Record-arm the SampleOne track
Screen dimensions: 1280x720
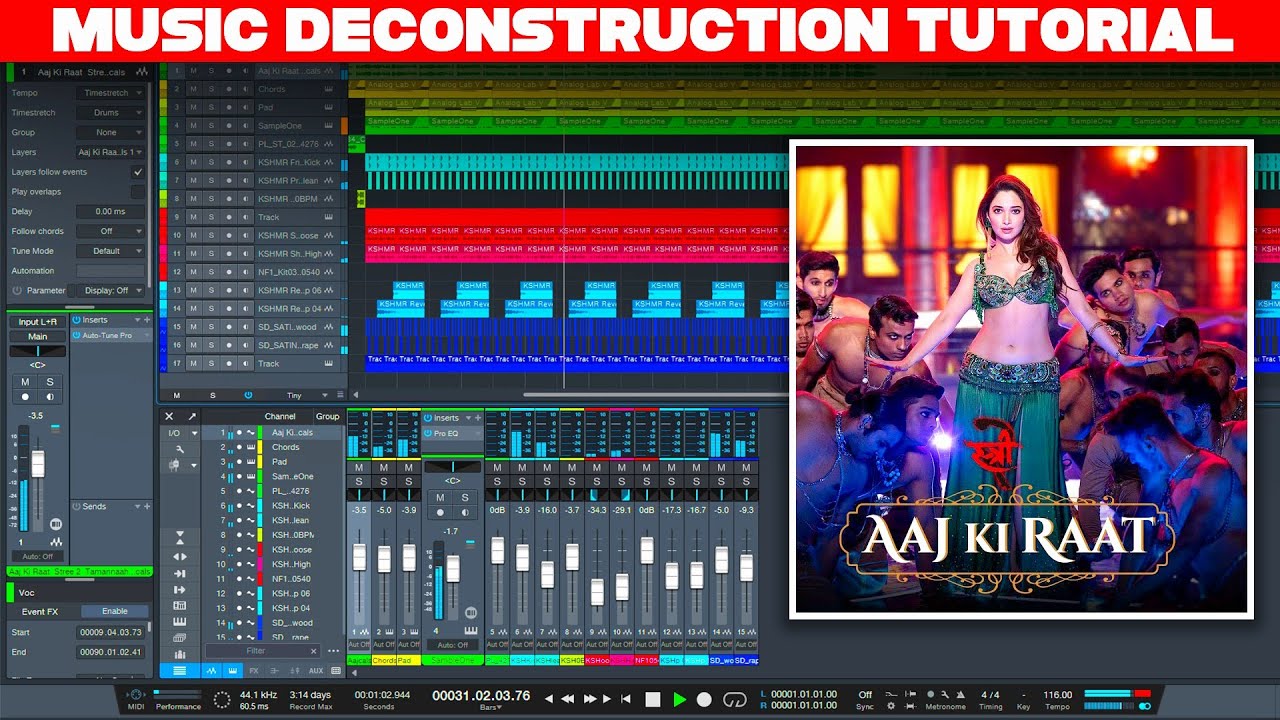[229, 126]
